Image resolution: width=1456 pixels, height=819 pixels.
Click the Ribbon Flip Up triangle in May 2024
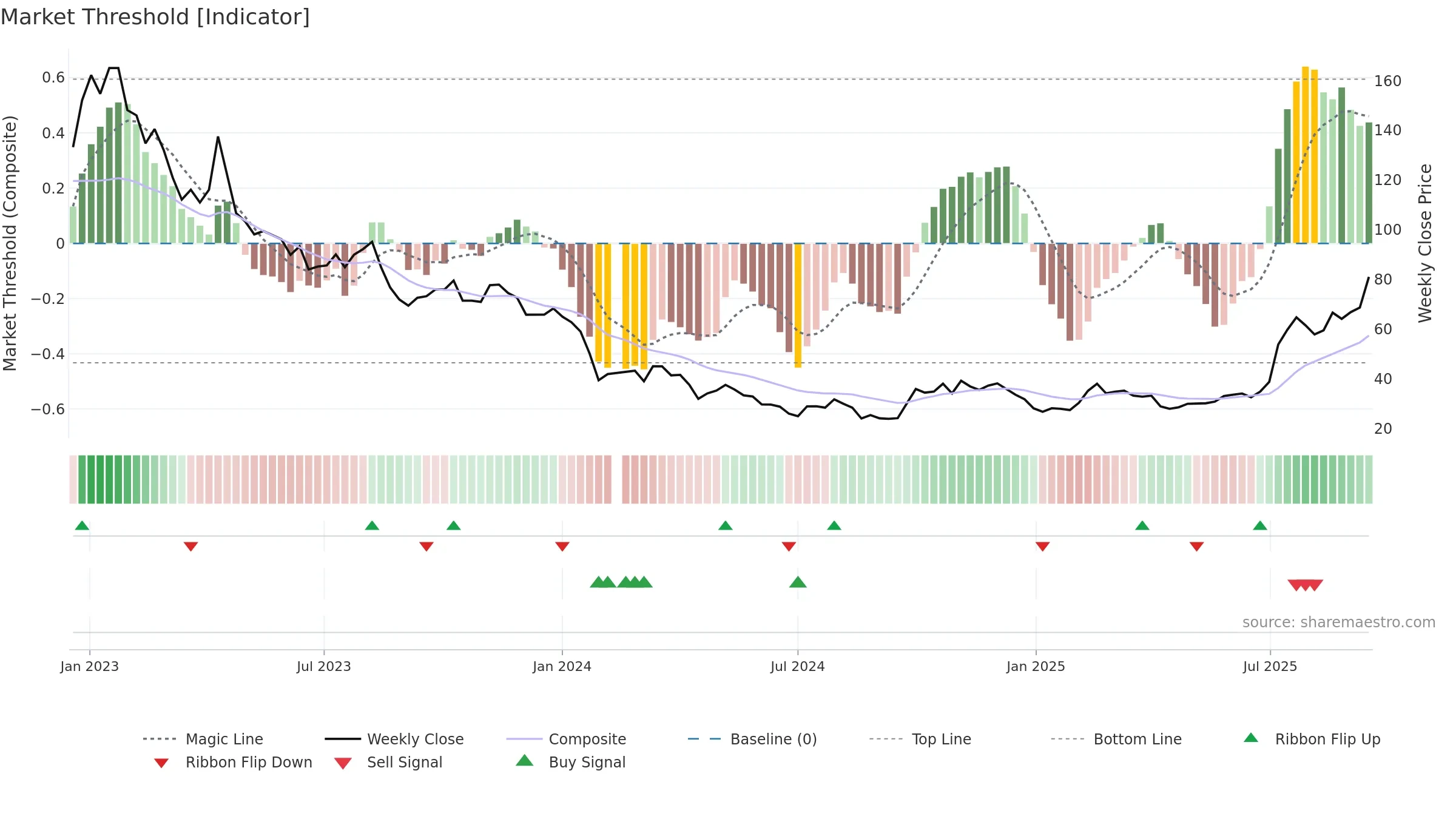click(x=725, y=525)
